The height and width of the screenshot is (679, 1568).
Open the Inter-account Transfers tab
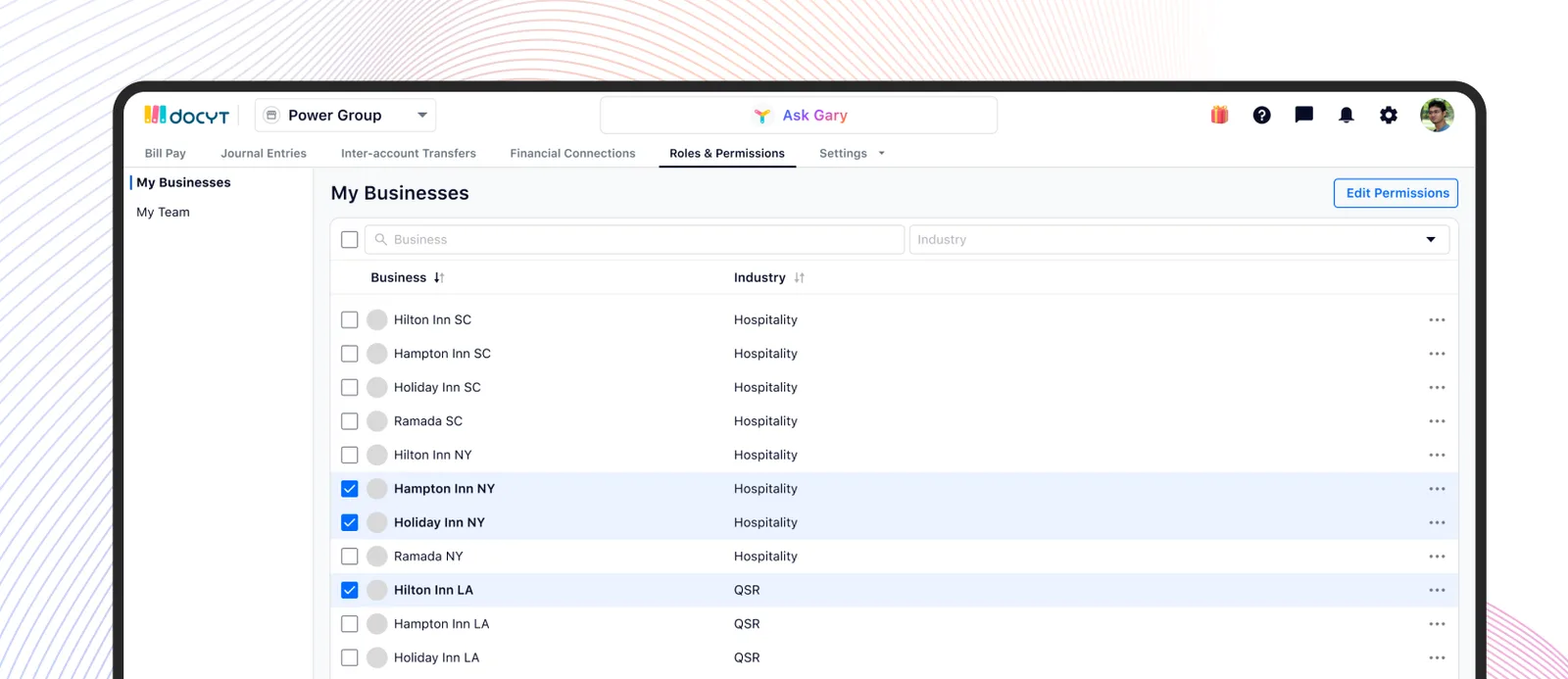pos(409,154)
